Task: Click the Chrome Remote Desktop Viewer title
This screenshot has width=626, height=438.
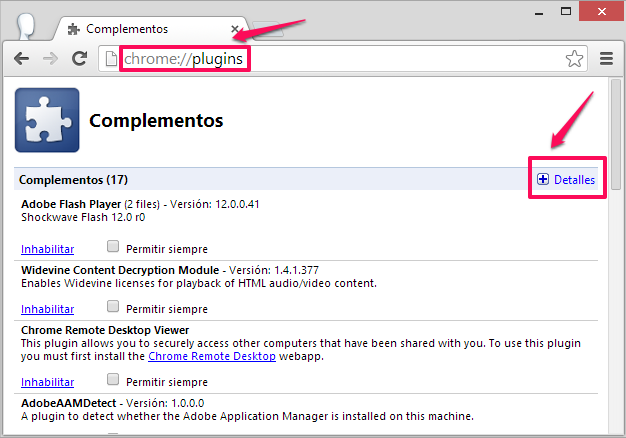Action: pos(105,330)
